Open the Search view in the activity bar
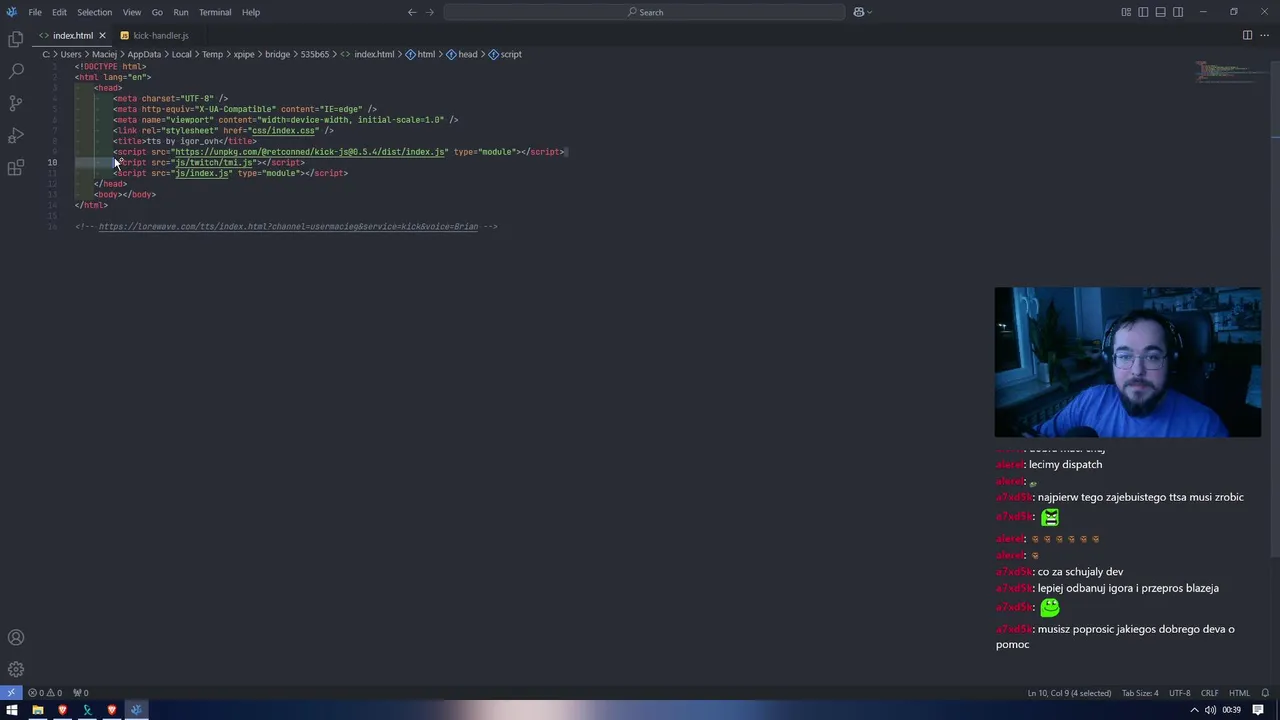Screen dimensions: 1280x720 point(16,71)
